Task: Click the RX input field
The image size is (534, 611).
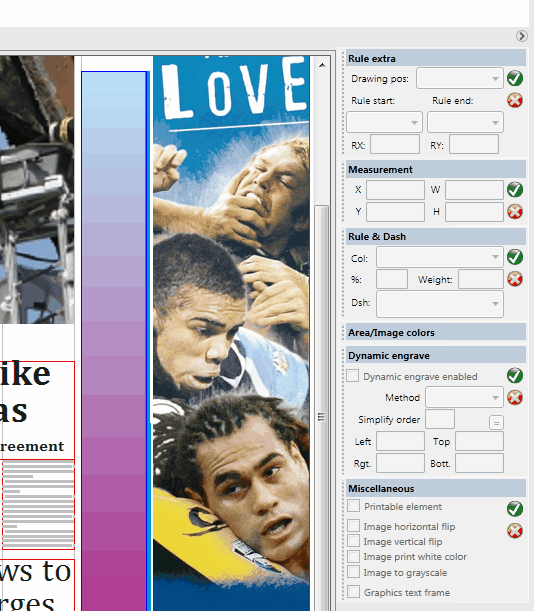Action: (x=395, y=145)
